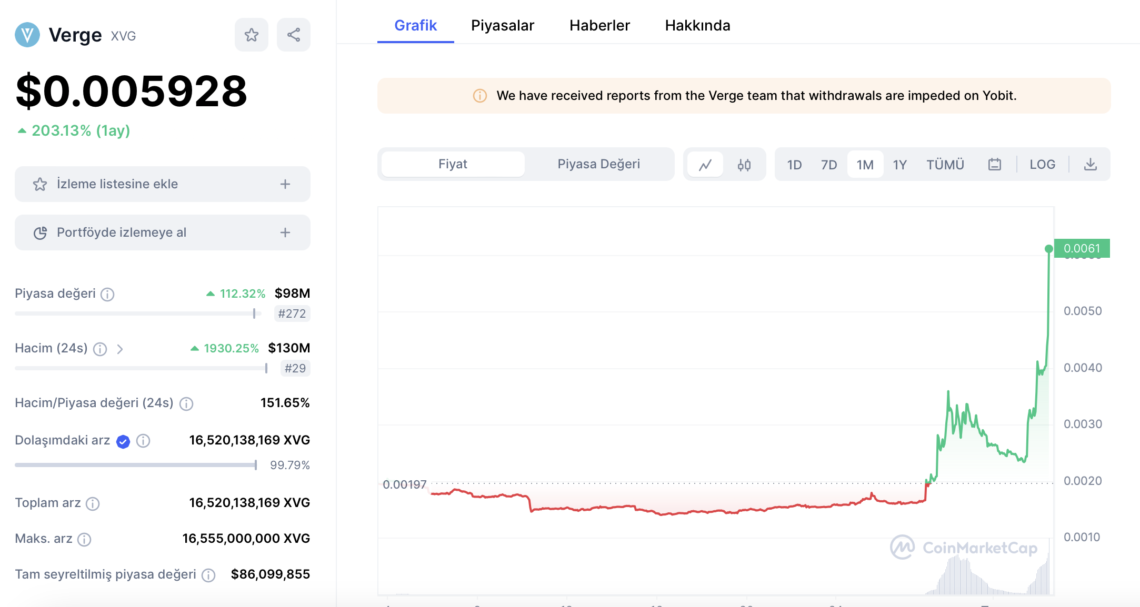Click the verified badge by Dolaşımdaki arz

(x=123, y=441)
